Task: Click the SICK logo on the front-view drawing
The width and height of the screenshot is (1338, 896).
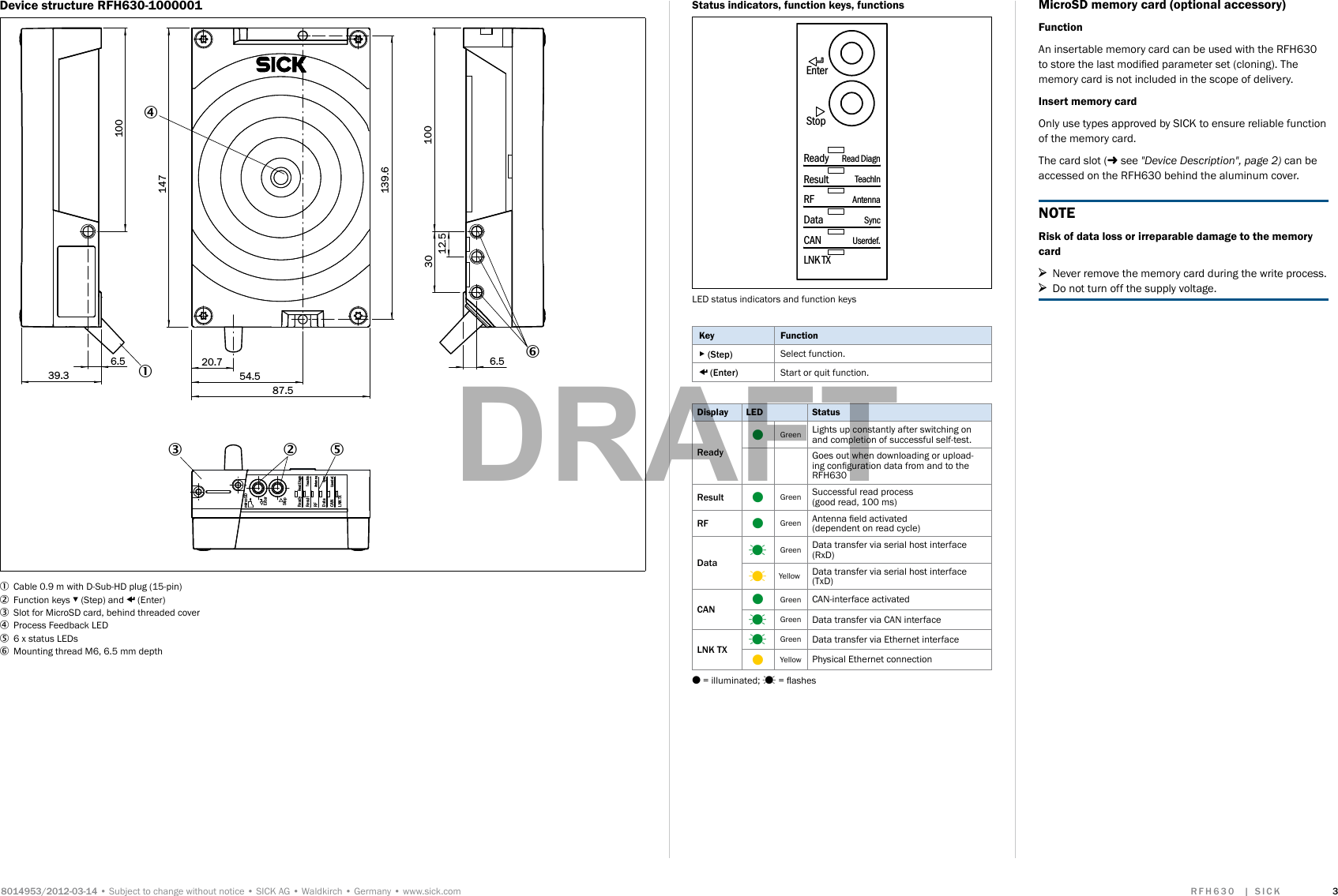Action: [280, 65]
